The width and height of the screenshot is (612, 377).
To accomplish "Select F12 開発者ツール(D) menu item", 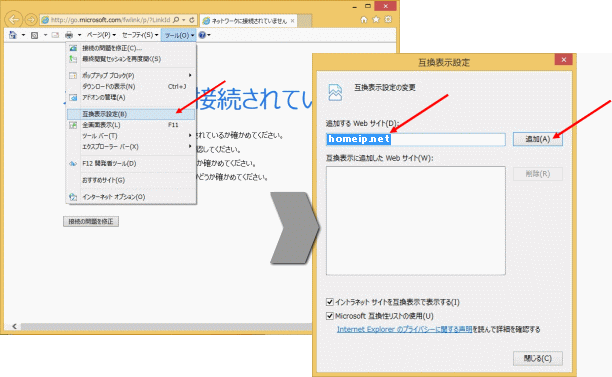I will (131, 164).
